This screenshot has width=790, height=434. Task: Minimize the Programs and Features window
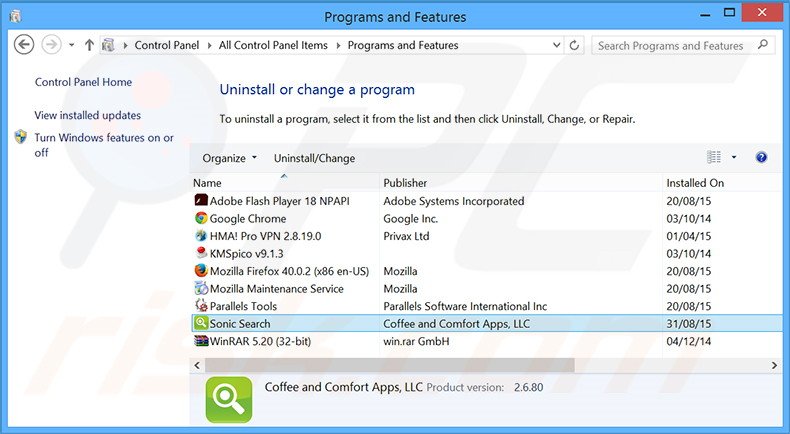[x=705, y=15]
